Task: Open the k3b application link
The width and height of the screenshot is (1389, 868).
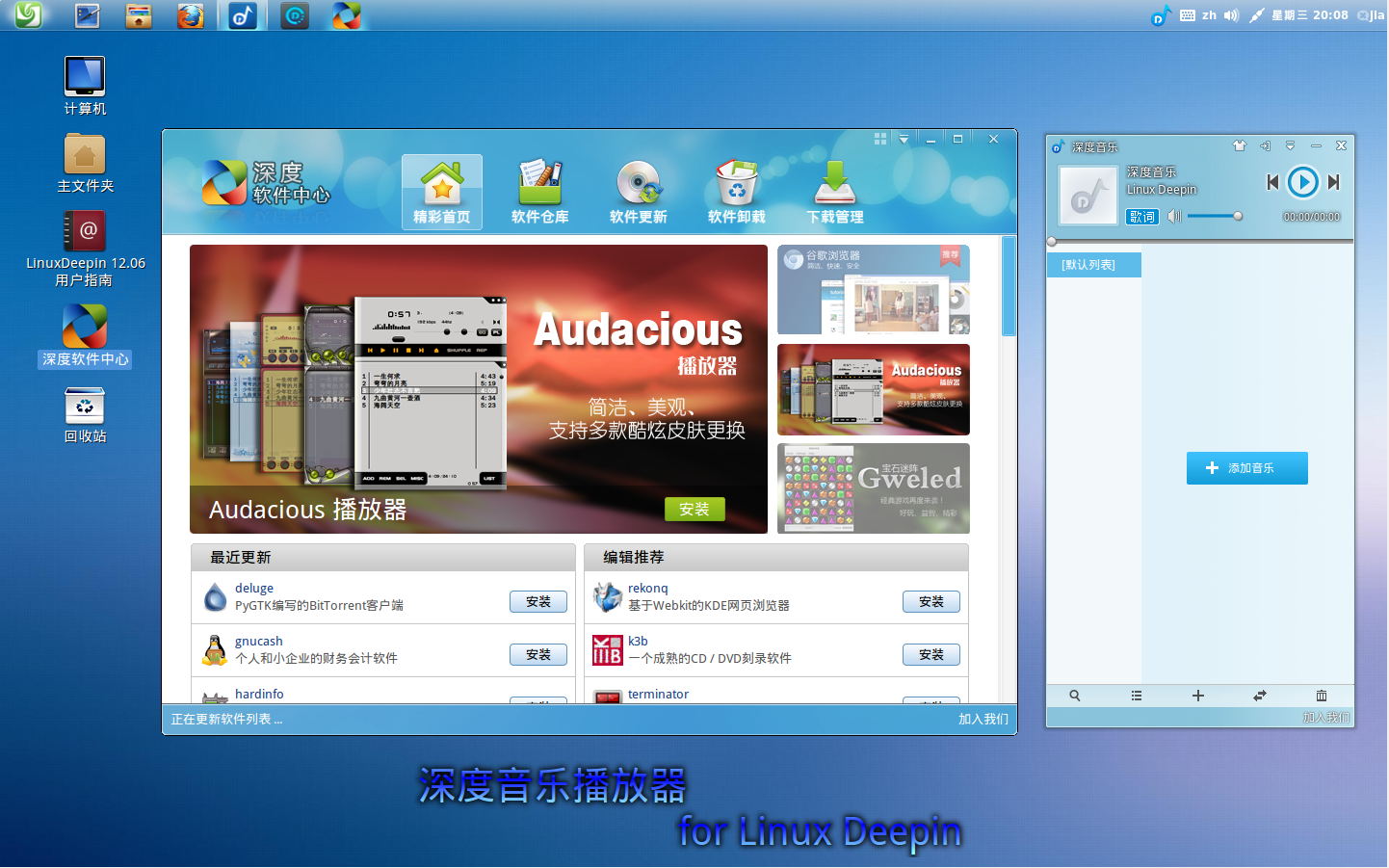Action: [638, 642]
